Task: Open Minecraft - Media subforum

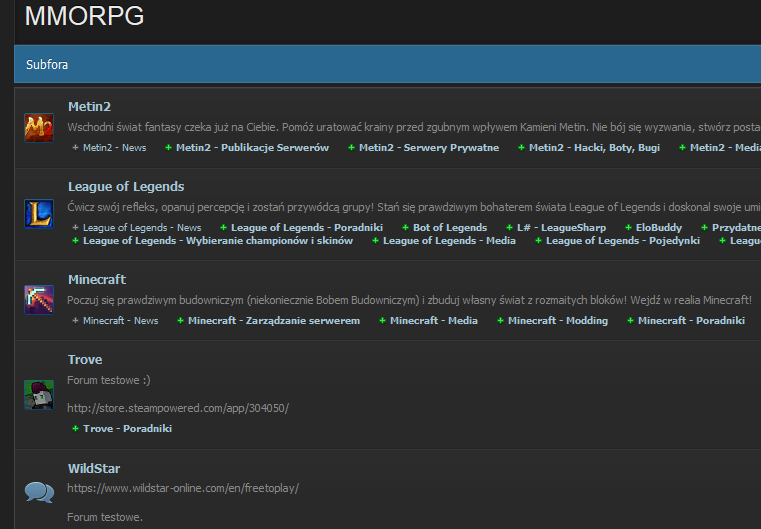Action: pyautogui.click(x=434, y=321)
